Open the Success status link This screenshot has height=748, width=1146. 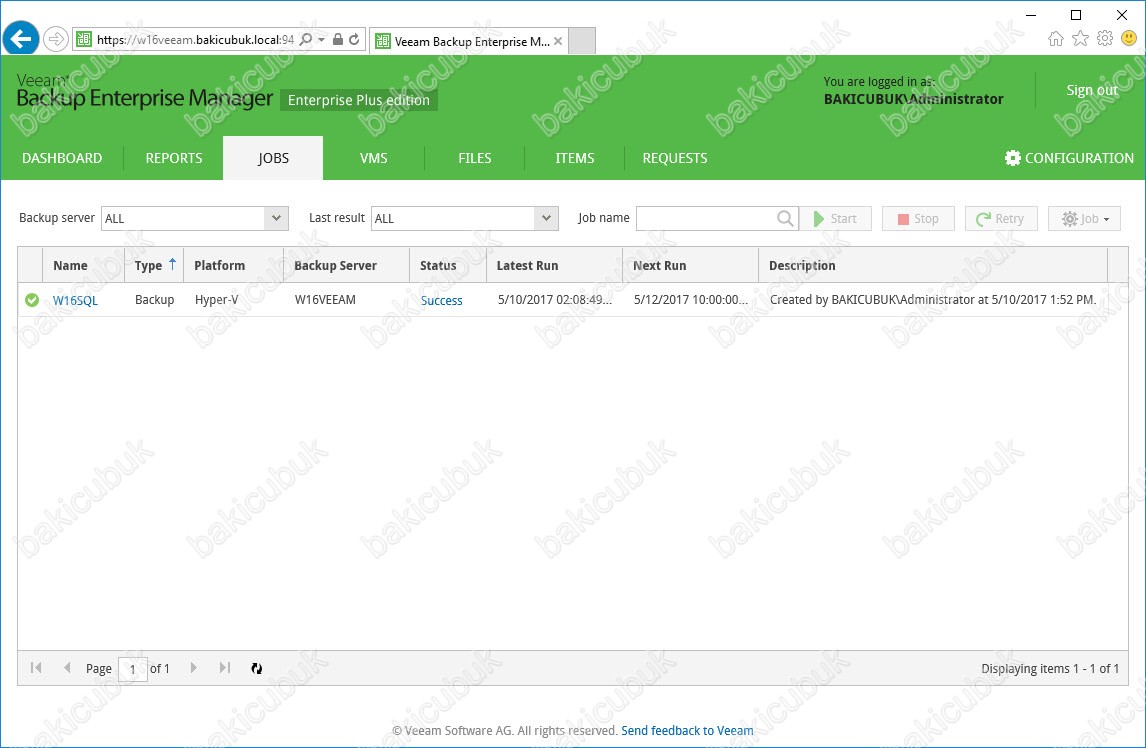[441, 301]
